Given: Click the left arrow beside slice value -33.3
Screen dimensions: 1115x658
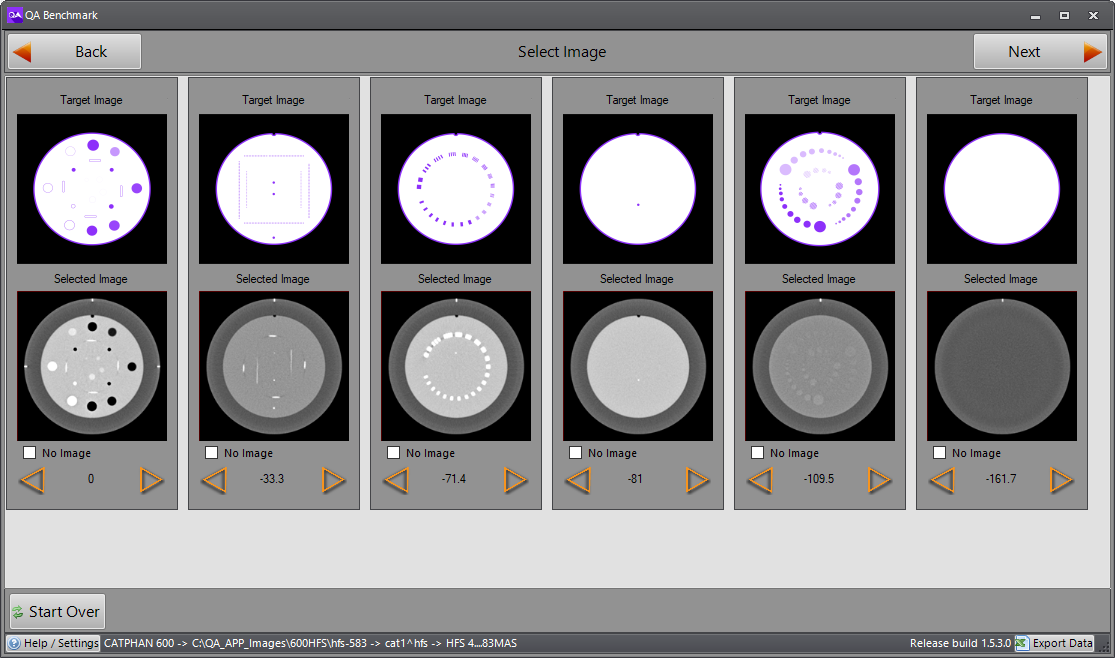Looking at the screenshot, I should [x=214, y=481].
